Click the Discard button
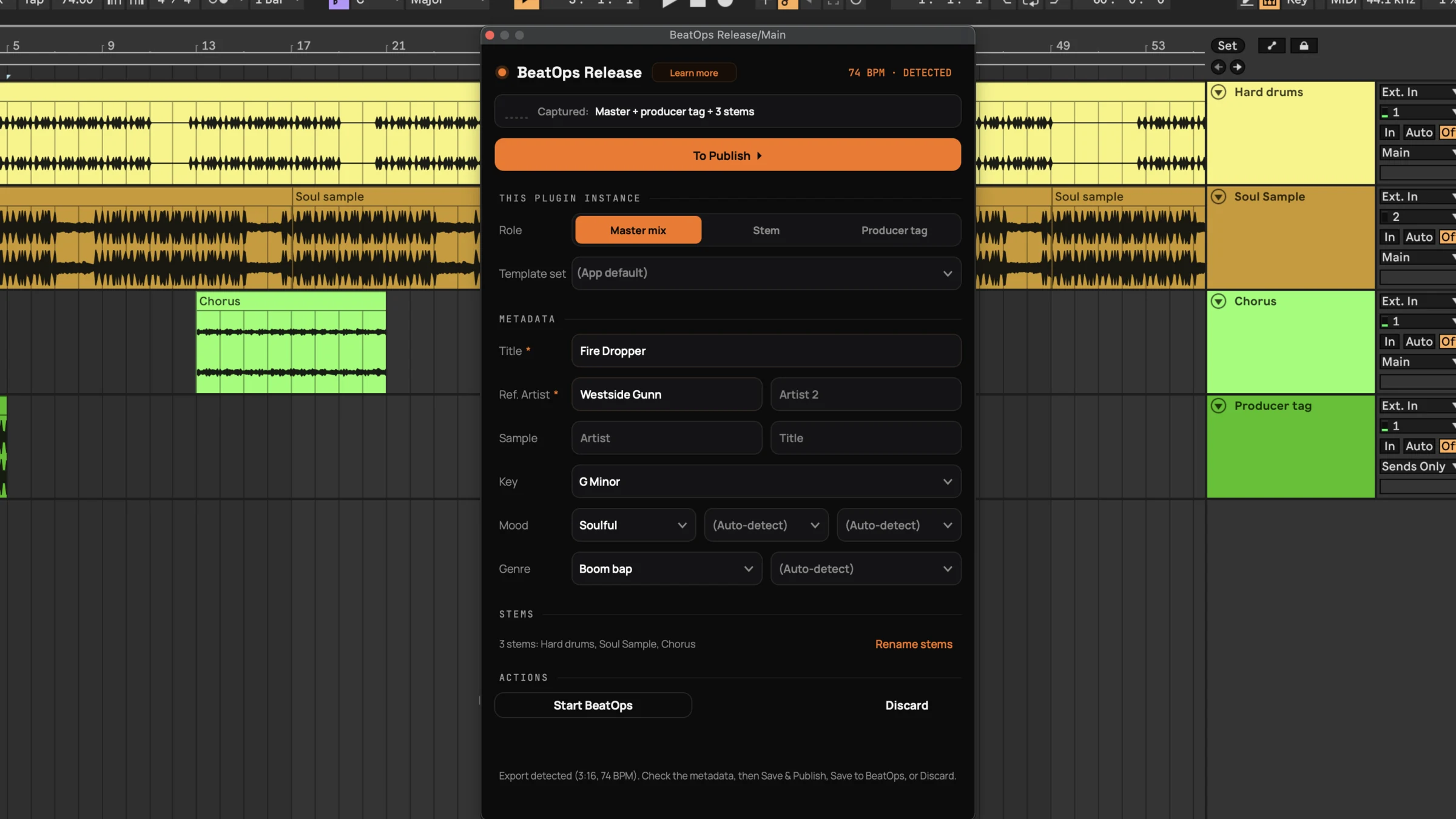Image resolution: width=1456 pixels, height=819 pixels. pyautogui.click(x=906, y=706)
